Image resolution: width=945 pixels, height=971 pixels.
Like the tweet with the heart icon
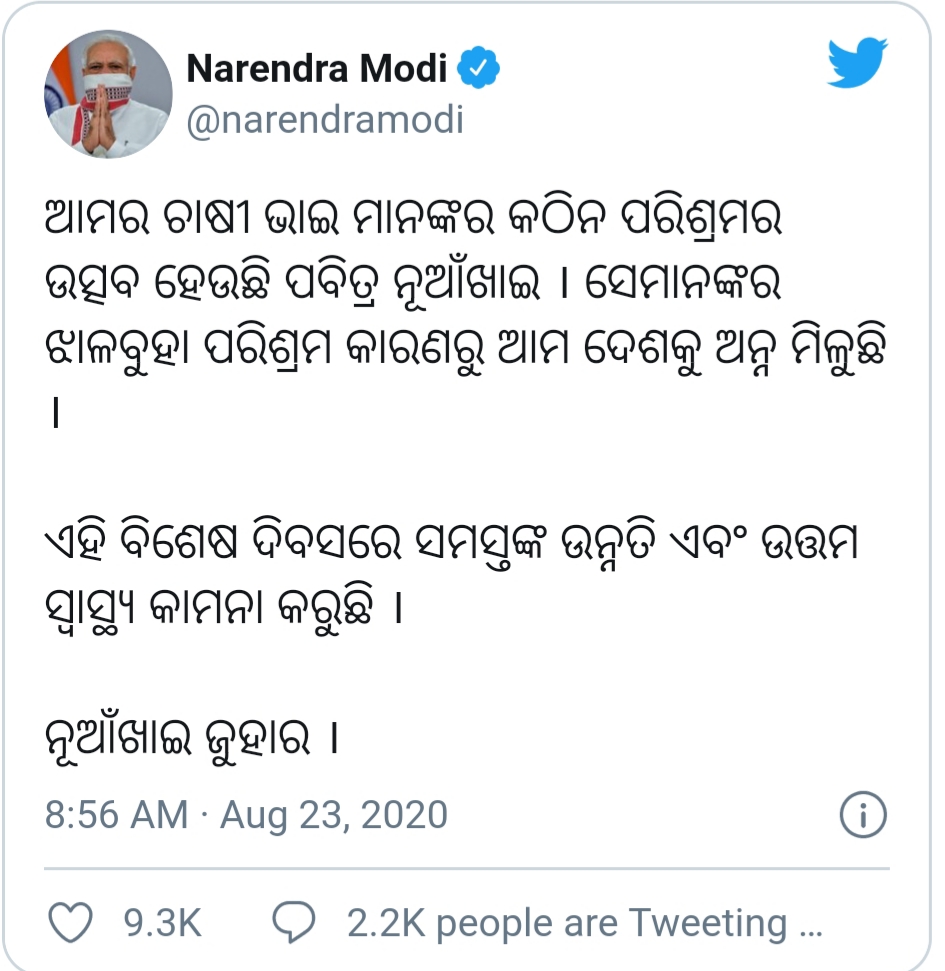(x=71, y=922)
